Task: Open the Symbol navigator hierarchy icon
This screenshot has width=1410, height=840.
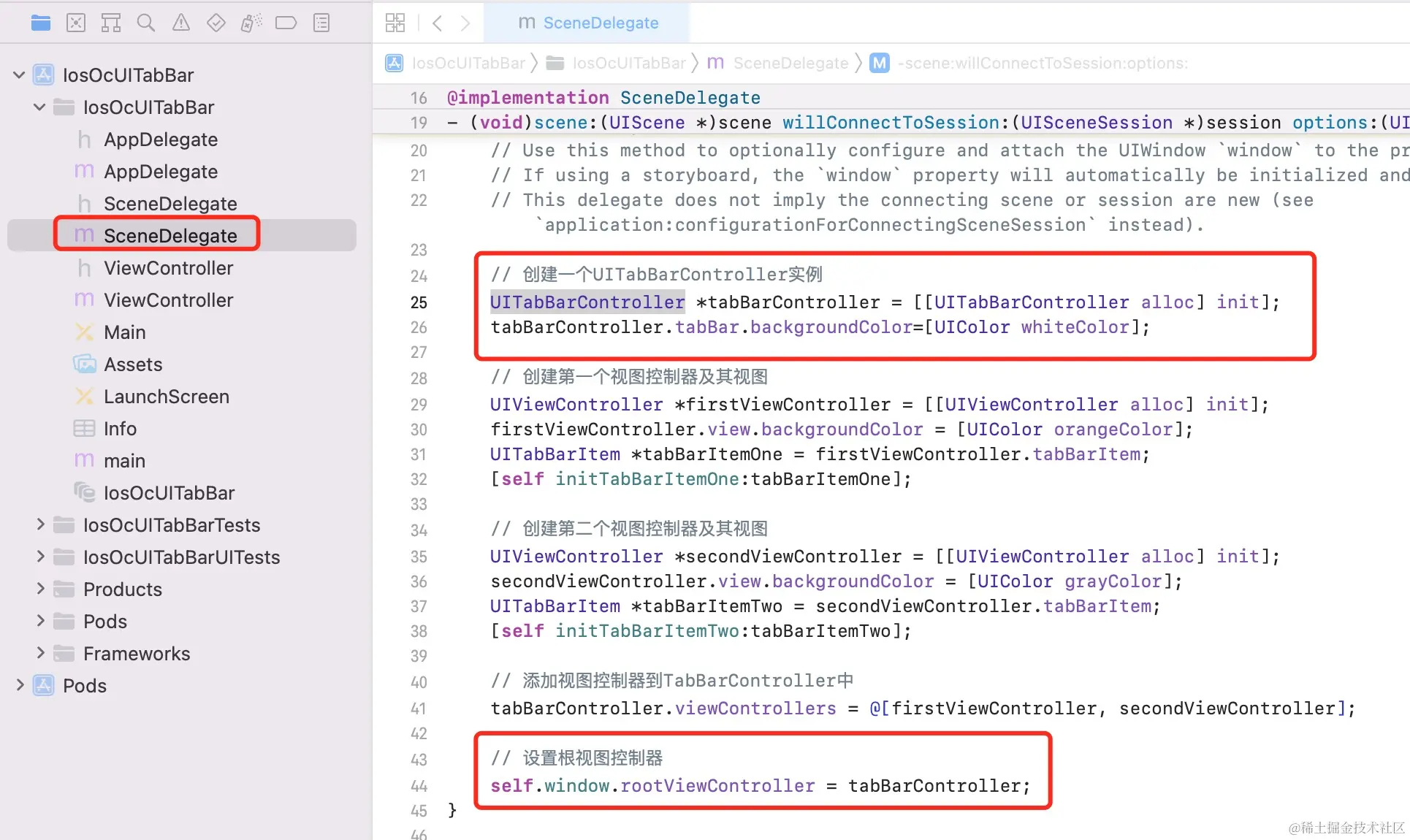Action: 111,23
